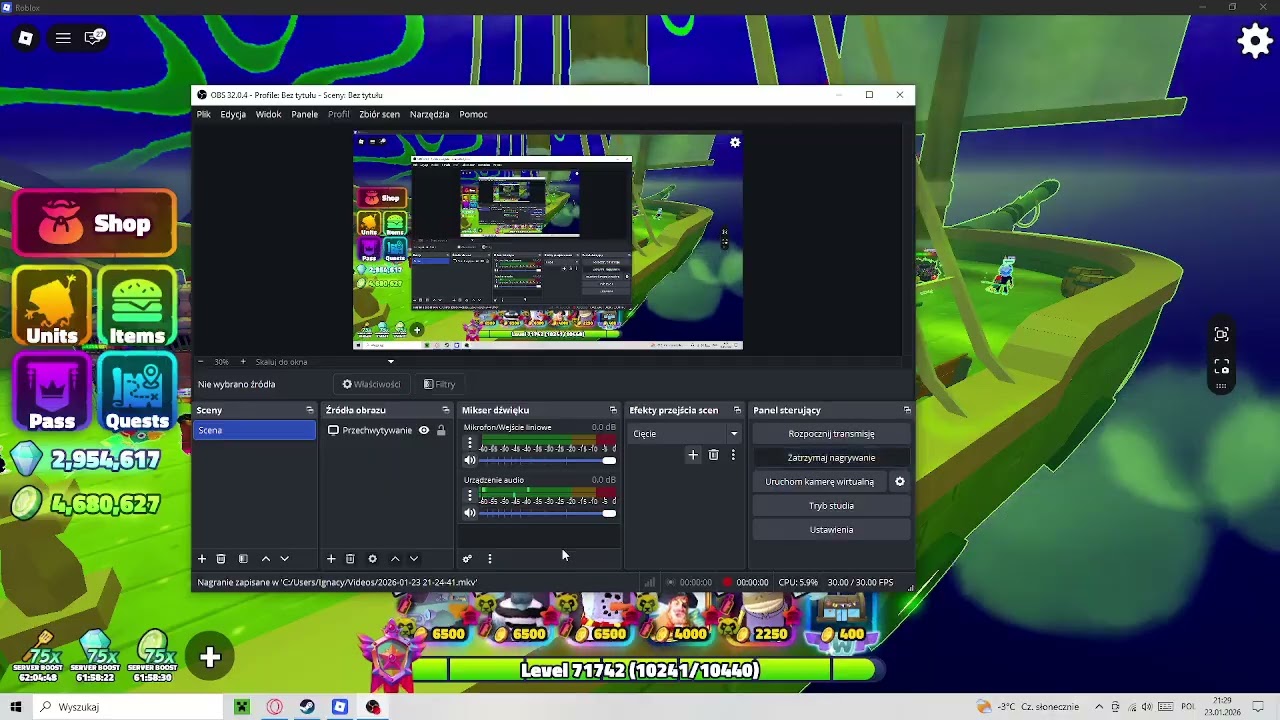Image resolution: width=1280 pixels, height=720 pixels.
Task: Open the Edycja menu
Action: point(233,114)
